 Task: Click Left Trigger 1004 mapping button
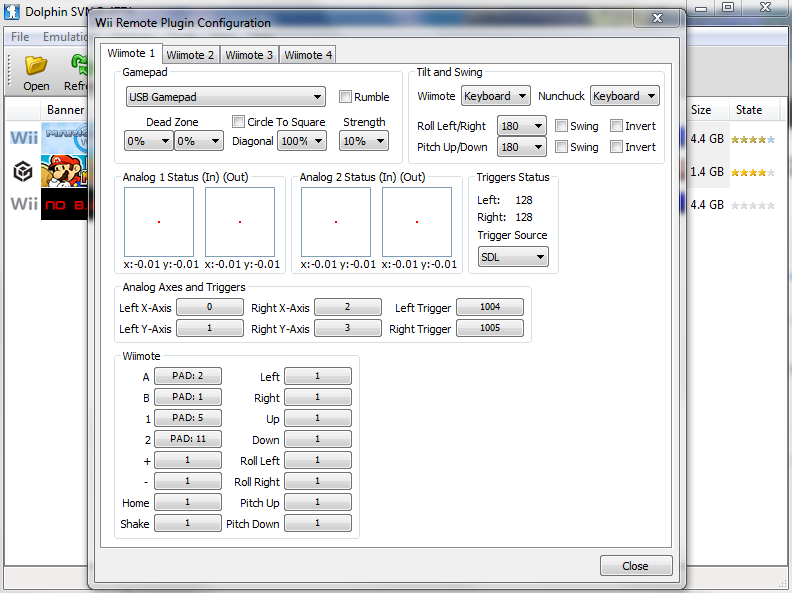[490, 307]
